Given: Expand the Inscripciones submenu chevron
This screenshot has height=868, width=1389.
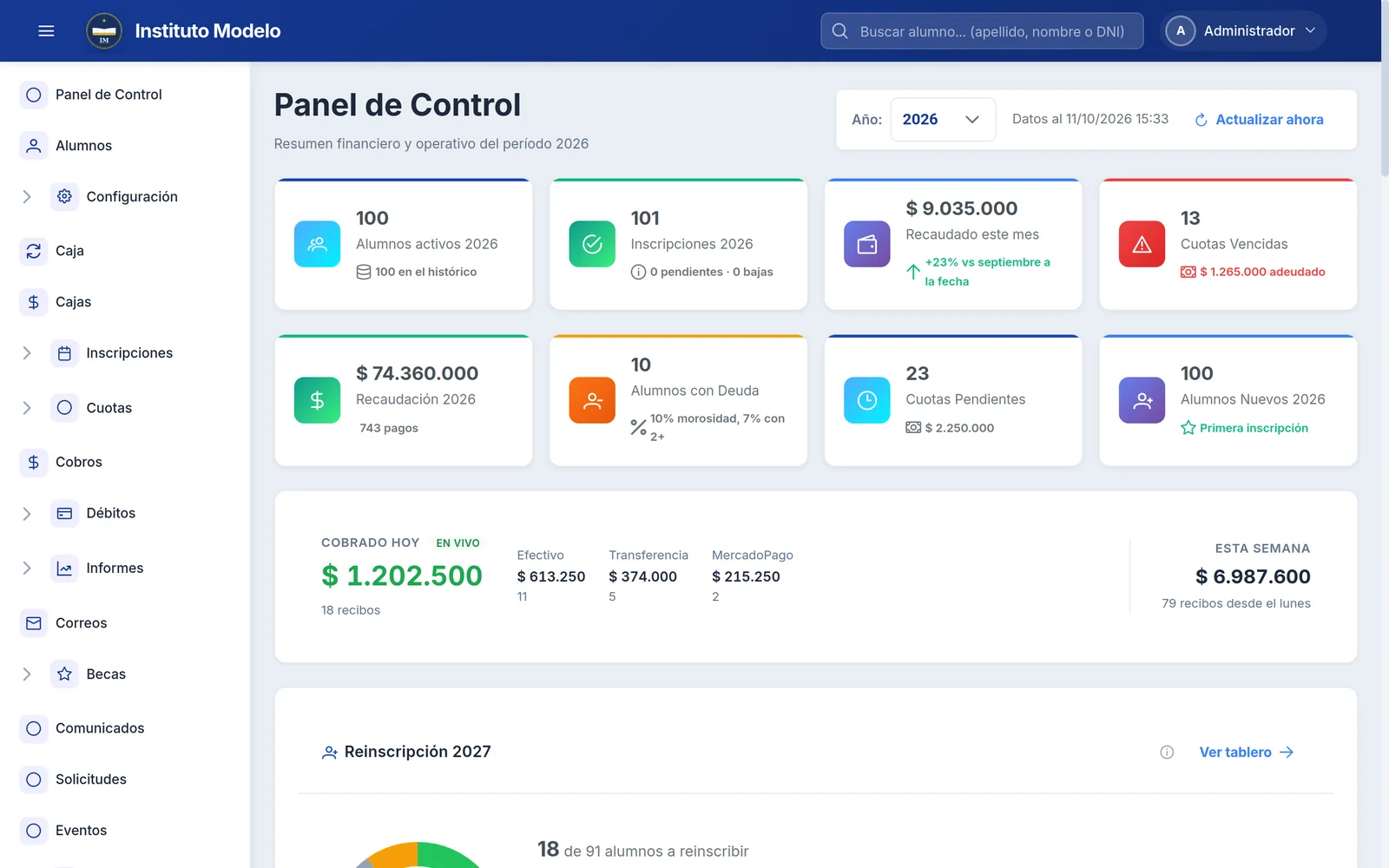Looking at the screenshot, I should (27, 353).
